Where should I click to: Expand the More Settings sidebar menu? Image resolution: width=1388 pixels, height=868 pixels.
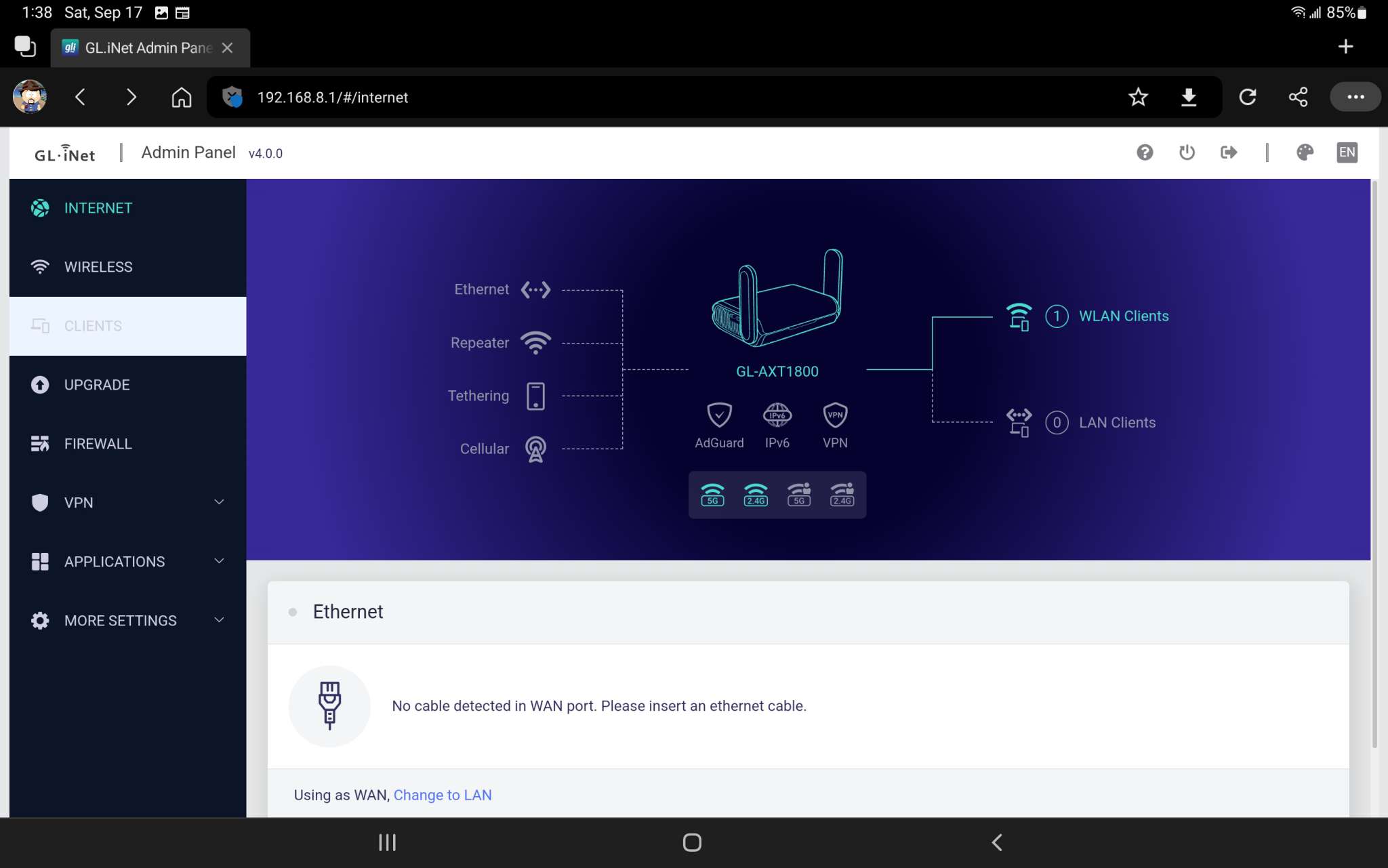[127, 621]
